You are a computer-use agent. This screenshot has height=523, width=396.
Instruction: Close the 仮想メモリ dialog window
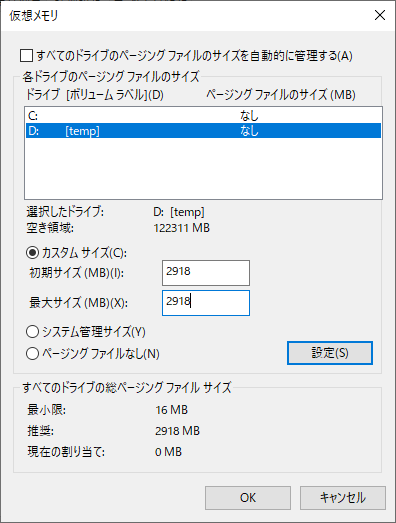380,15
